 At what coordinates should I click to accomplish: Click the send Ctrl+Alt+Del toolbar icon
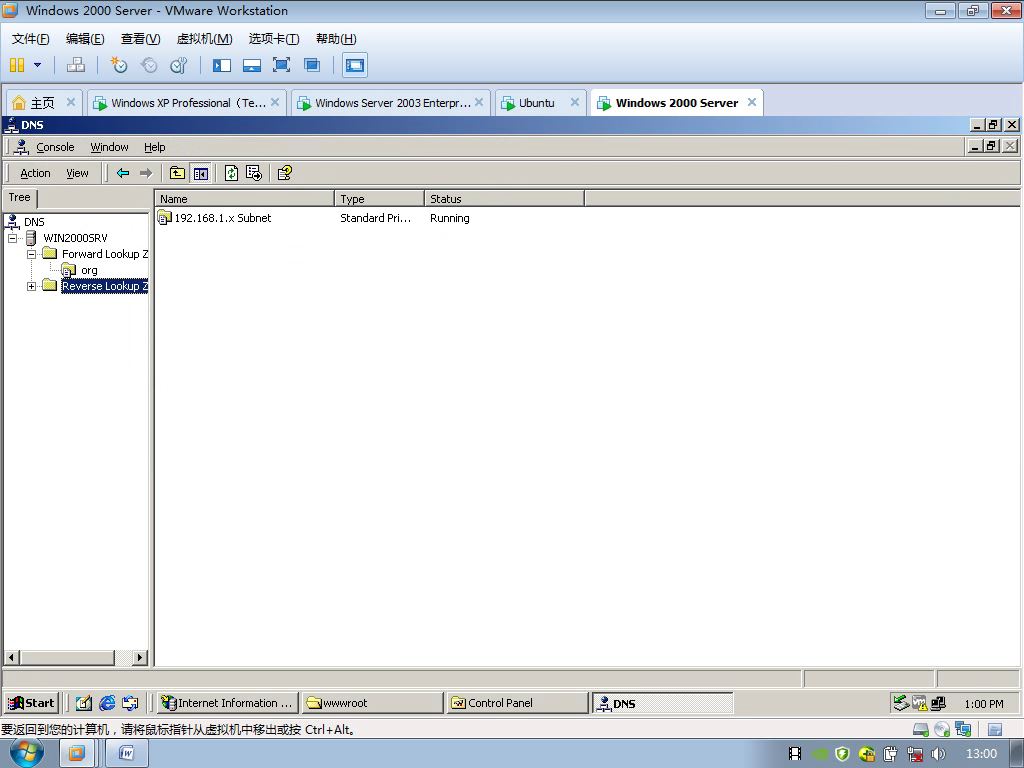(x=76, y=65)
